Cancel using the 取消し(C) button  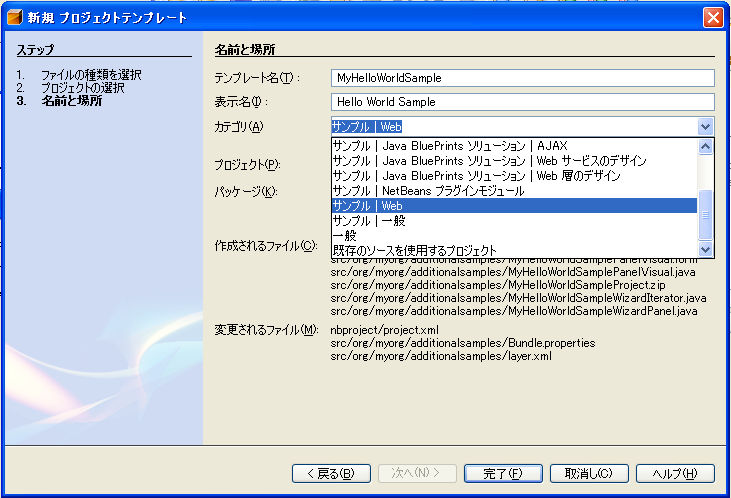click(x=589, y=473)
